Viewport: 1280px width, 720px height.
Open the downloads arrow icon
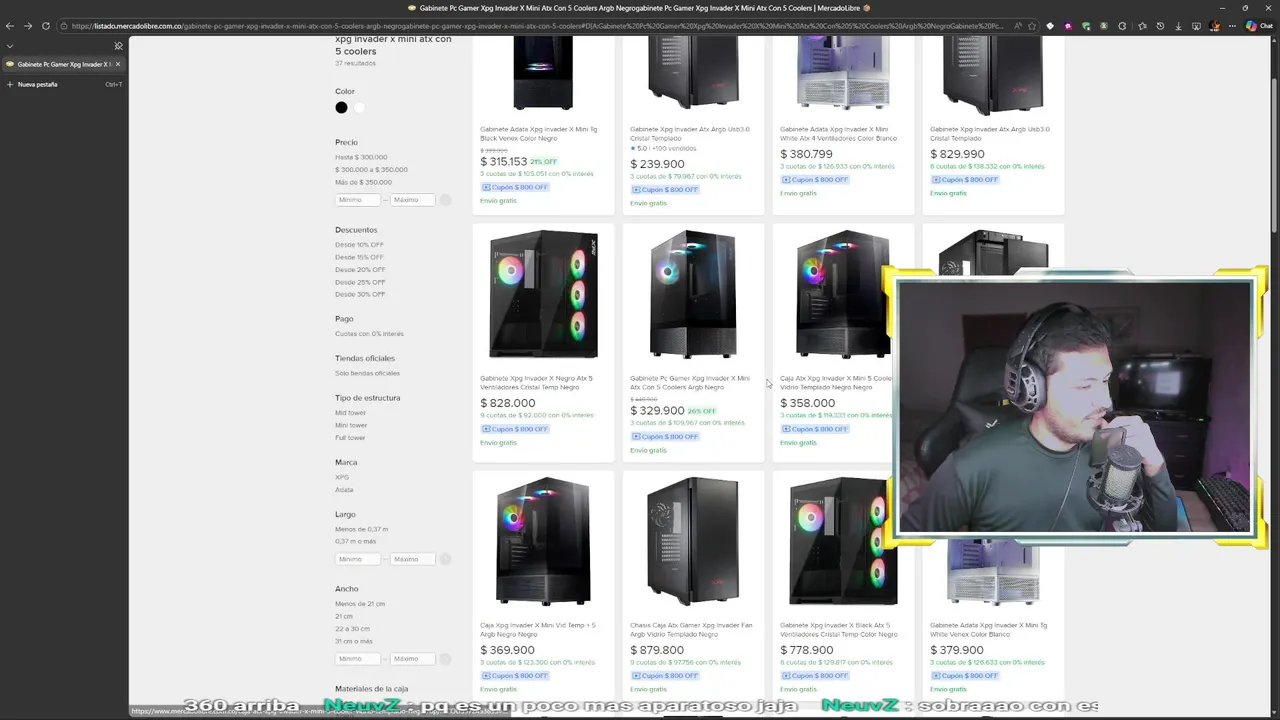pyautogui.click(x=1178, y=26)
